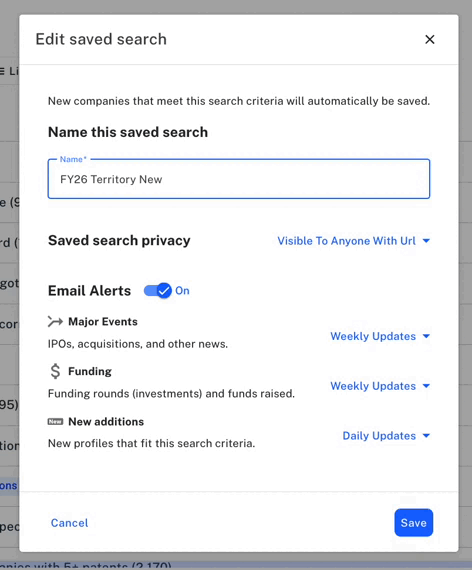Click the New additions heading label
This screenshot has height=570, width=472.
pos(106,422)
